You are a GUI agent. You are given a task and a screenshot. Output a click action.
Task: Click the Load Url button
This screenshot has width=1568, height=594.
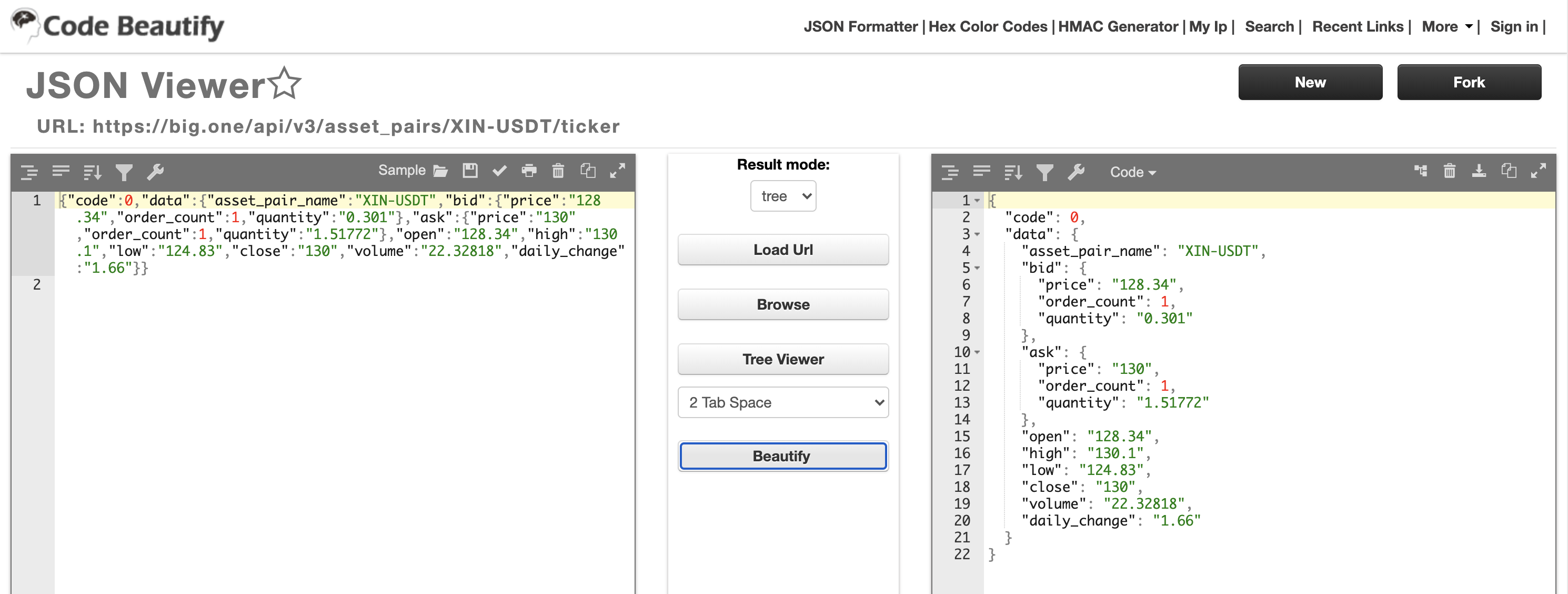(x=783, y=250)
